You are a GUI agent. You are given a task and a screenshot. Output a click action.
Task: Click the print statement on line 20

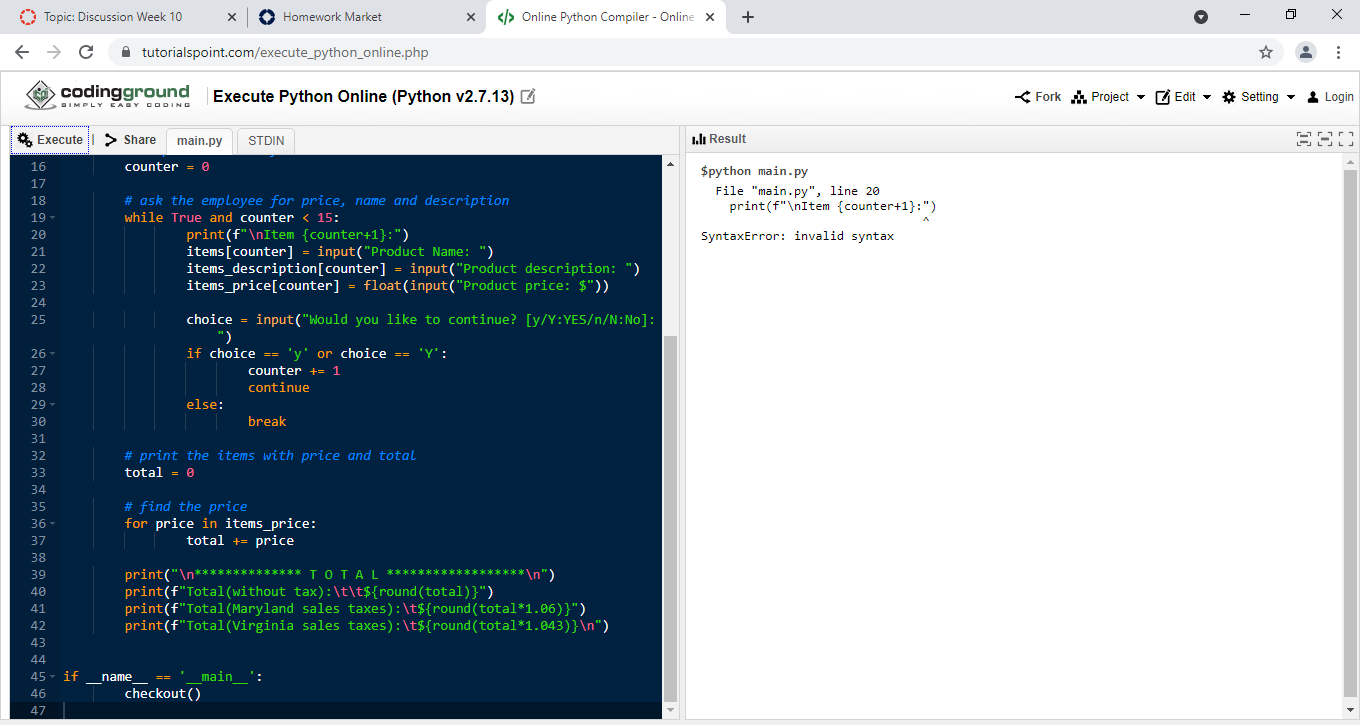(x=298, y=235)
